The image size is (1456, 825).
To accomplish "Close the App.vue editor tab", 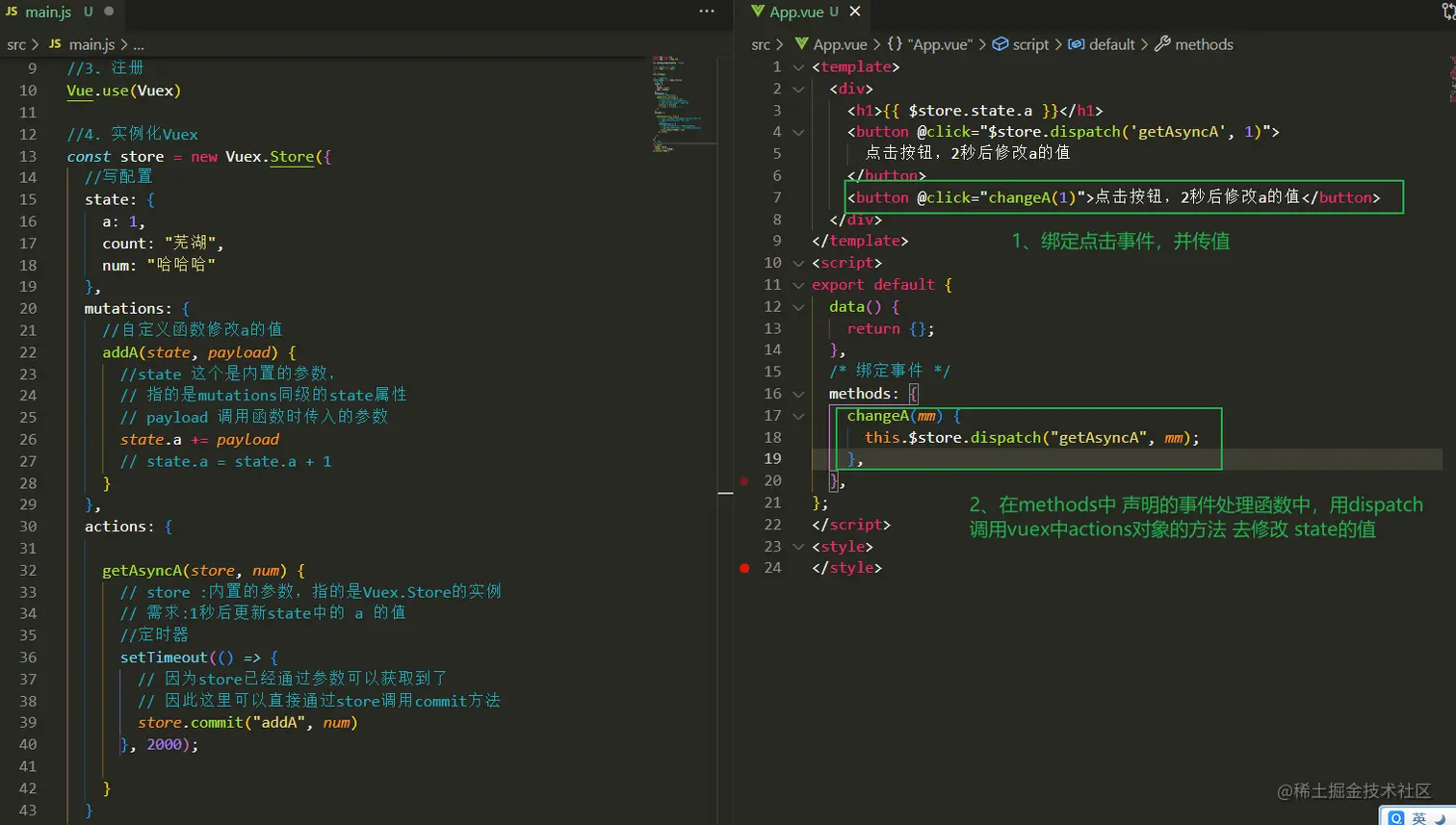I will [855, 12].
